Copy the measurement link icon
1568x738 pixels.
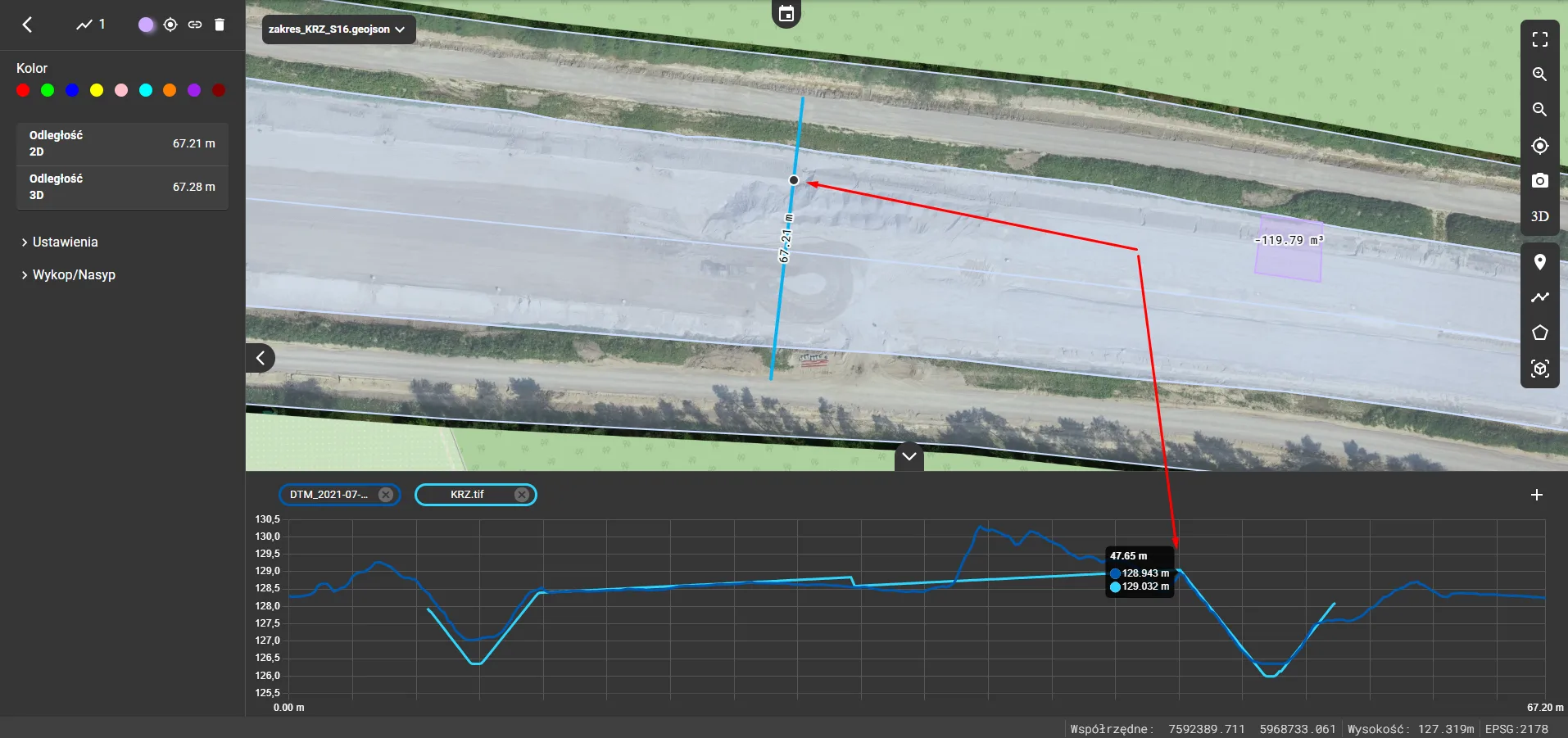(x=195, y=25)
